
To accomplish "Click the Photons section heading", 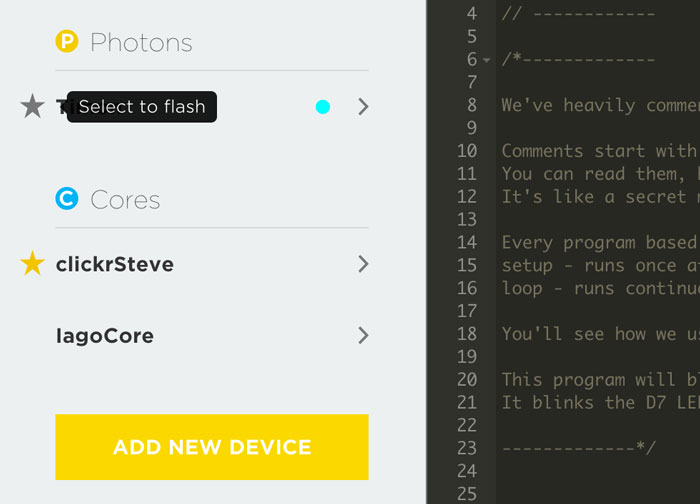I will (x=141, y=42).
